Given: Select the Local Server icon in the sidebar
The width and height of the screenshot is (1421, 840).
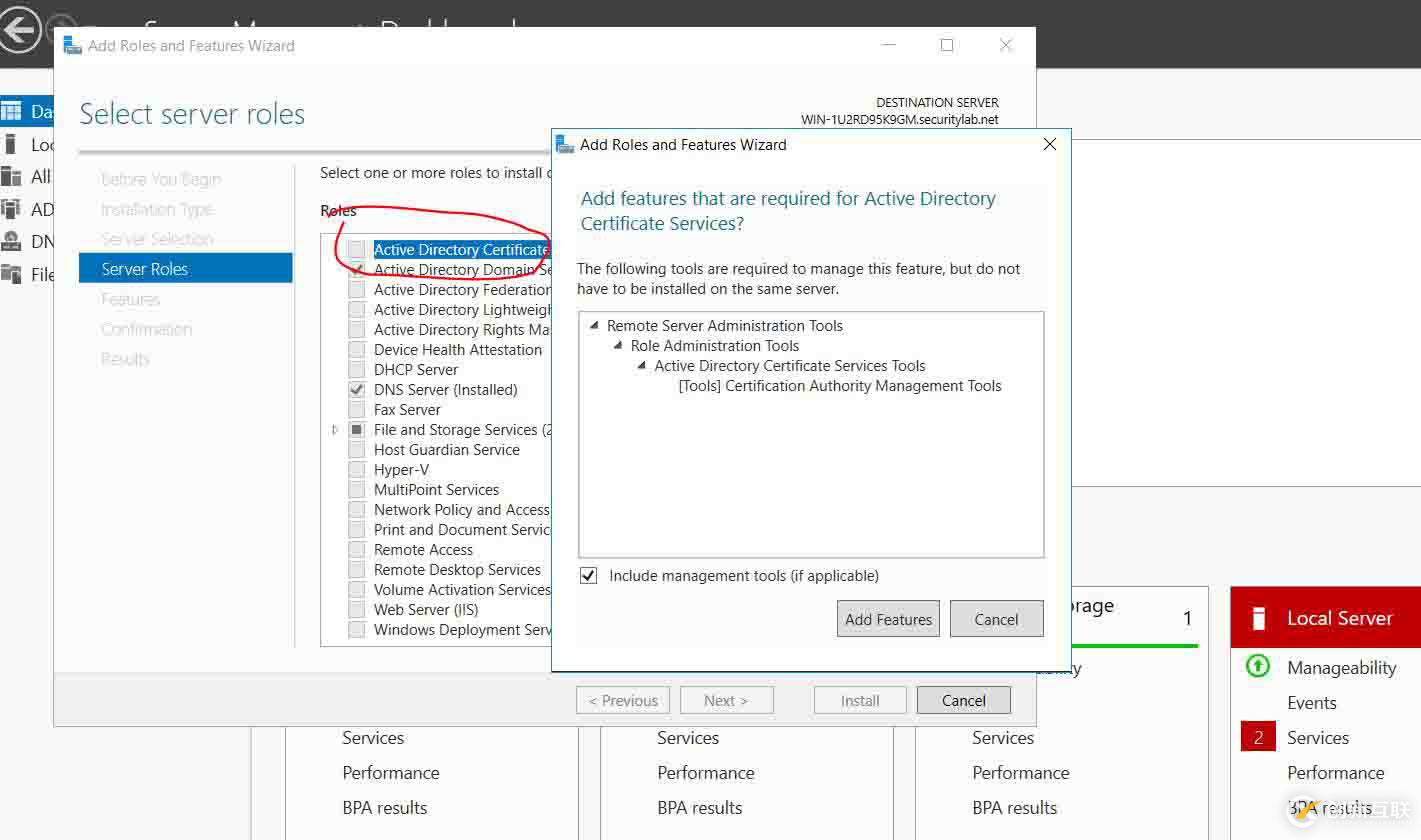Looking at the screenshot, I should pos(11,144).
